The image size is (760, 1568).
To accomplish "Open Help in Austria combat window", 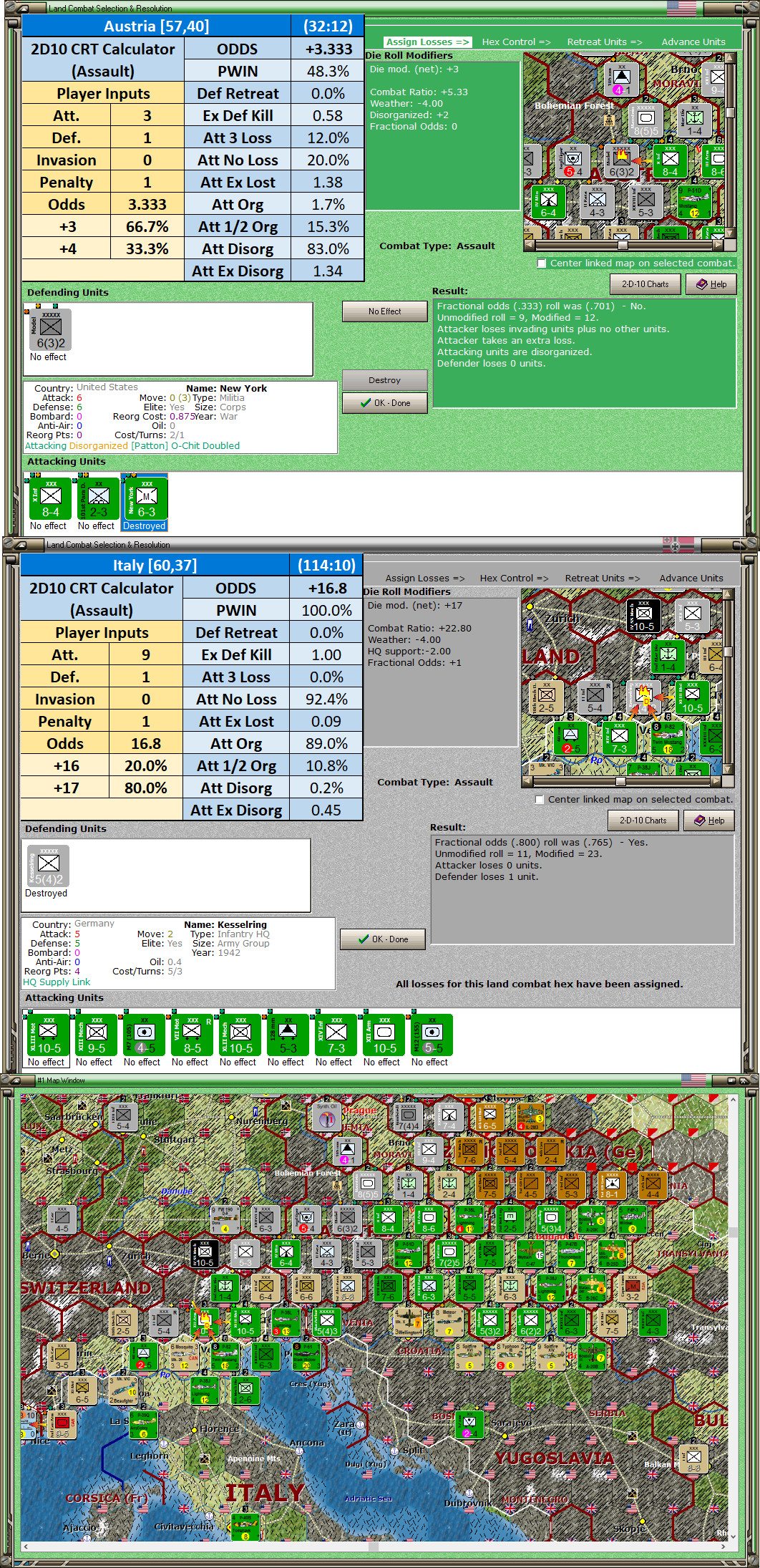I will coord(711,284).
